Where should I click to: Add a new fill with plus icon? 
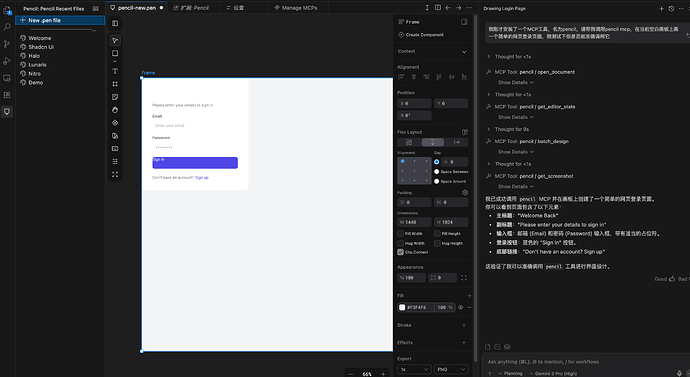[469, 296]
